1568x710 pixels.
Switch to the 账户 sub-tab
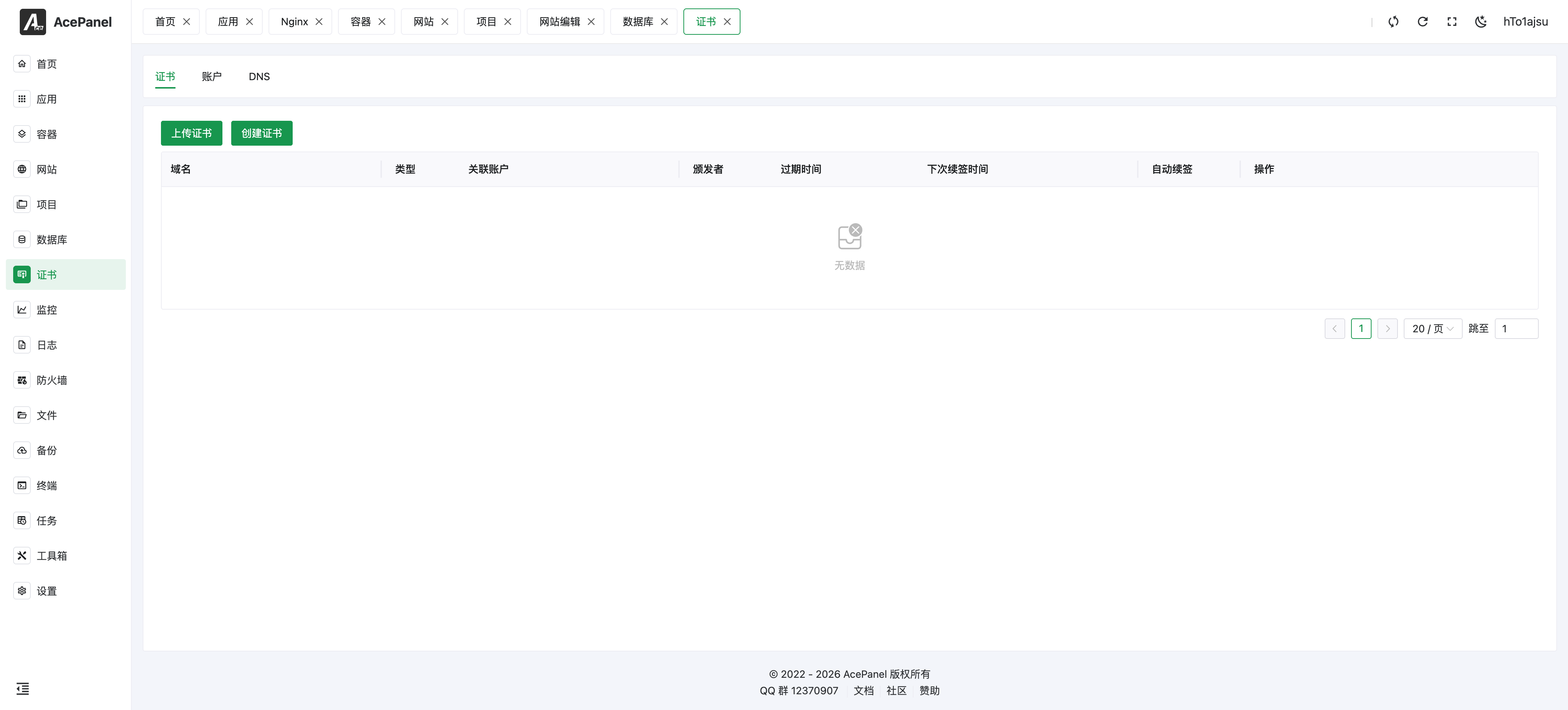[211, 77]
